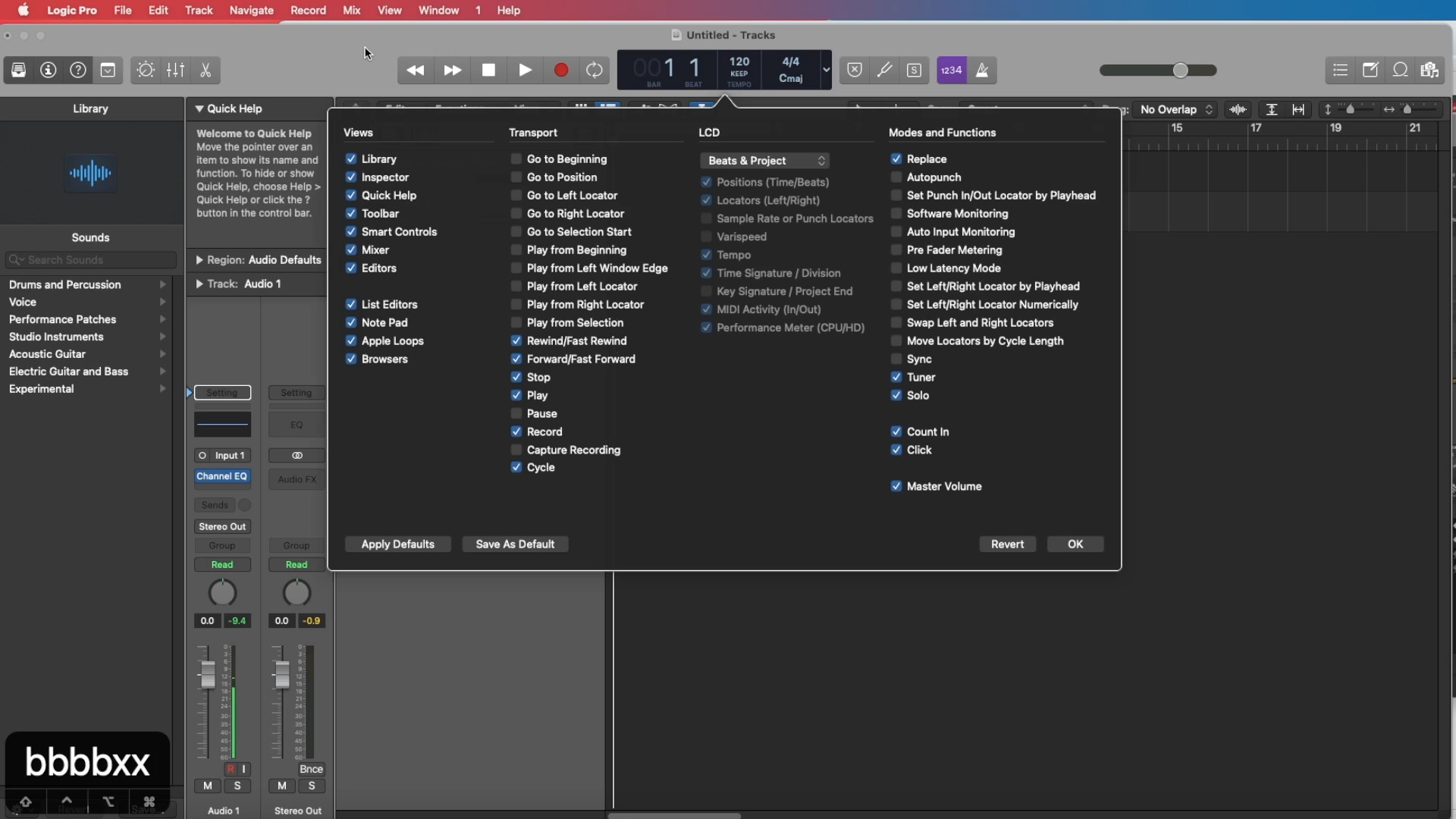The height and width of the screenshot is (819, 1456).
Task: Uncheck the Library view checkbox
Action: pos(351,159)
